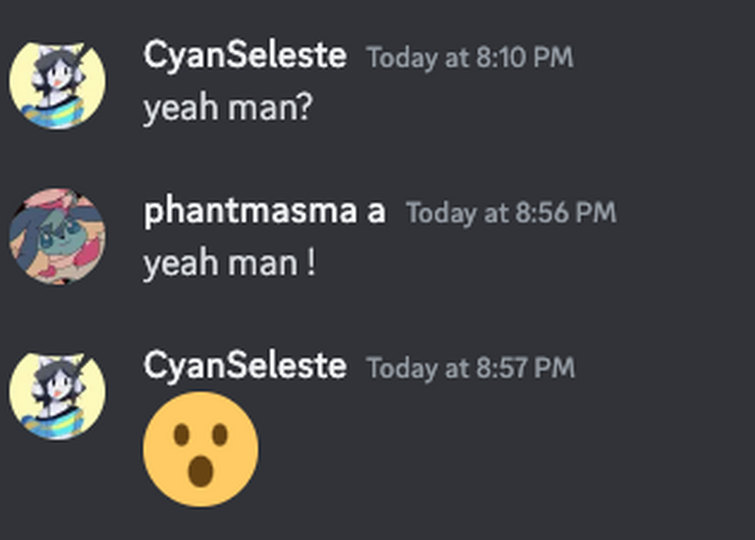
Task: Open CyanSeleste's avatar beside the 8:10 PM message
Action: point(57,85)
